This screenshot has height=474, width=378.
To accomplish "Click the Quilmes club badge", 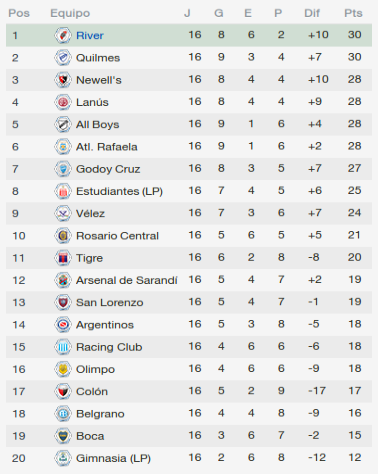I will [63, 58].
